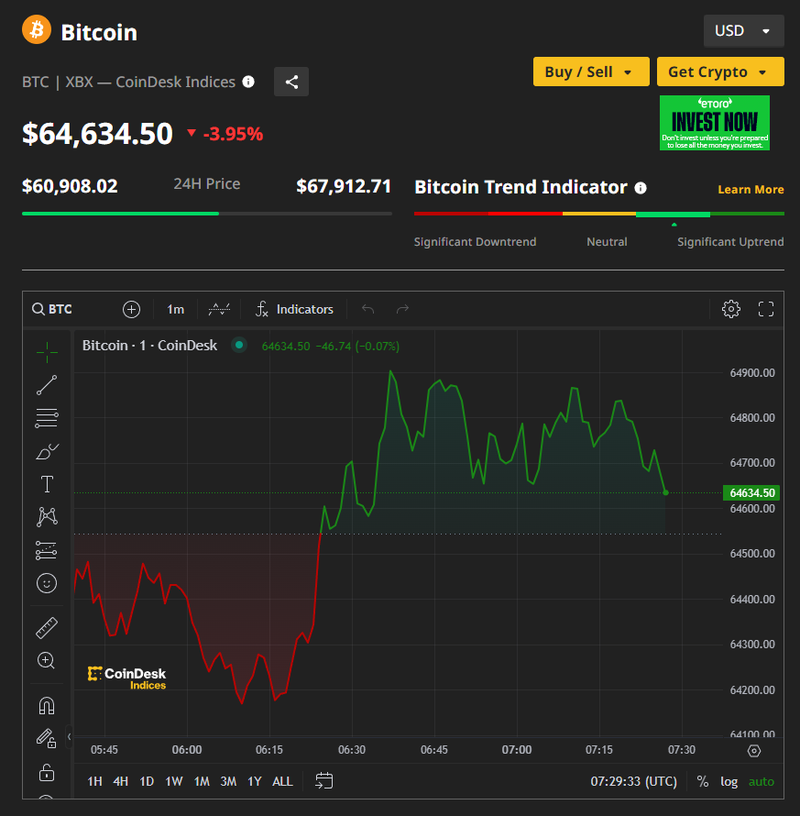
Task: Select the ruler measure tool
Action: (x=47, y=628)
